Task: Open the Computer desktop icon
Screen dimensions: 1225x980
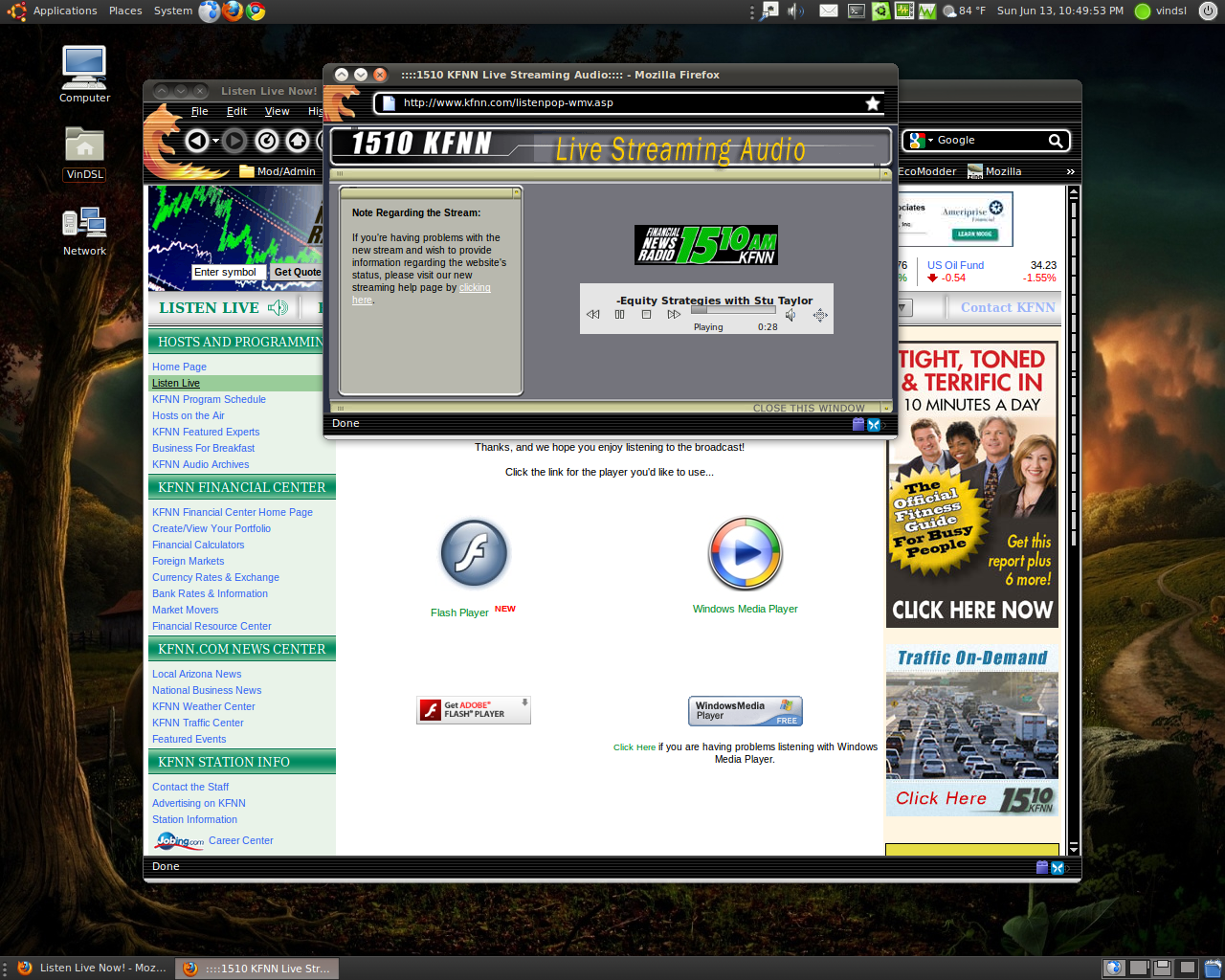Action: (x=84, y=75)
